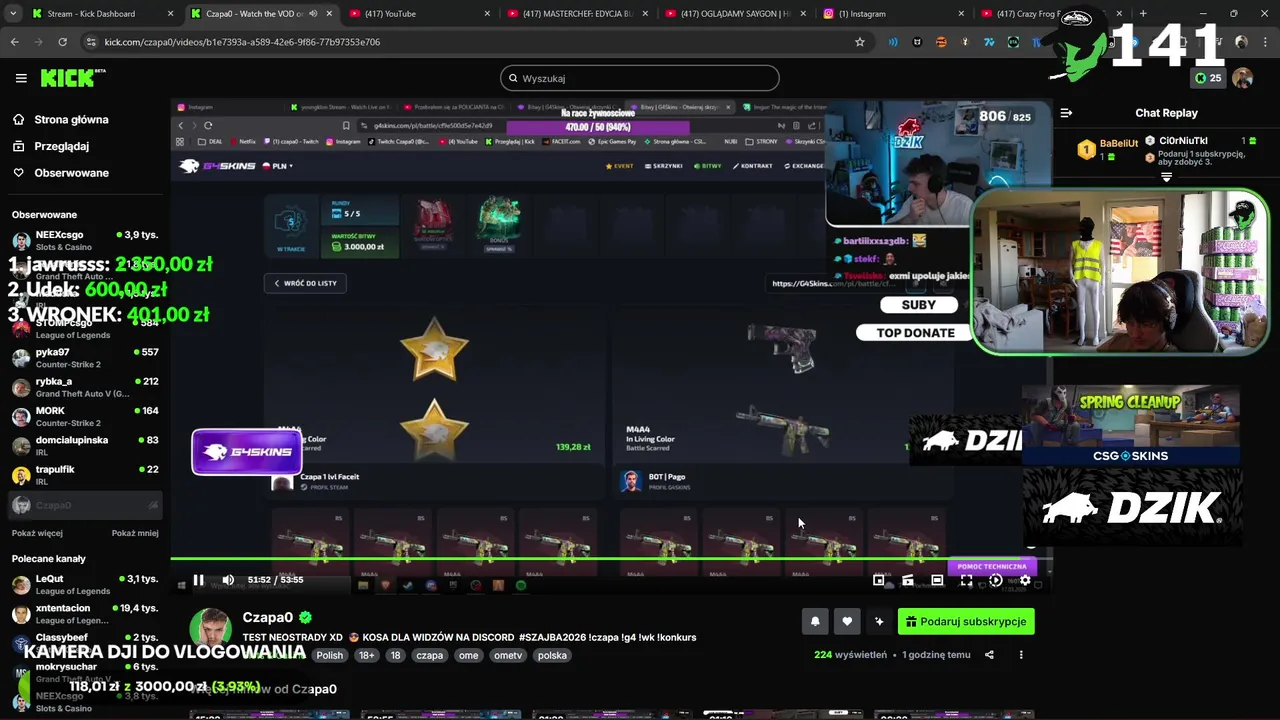Open MORK followed channel
Viewport: 1280px width, 720px height.
pos(85,417)
